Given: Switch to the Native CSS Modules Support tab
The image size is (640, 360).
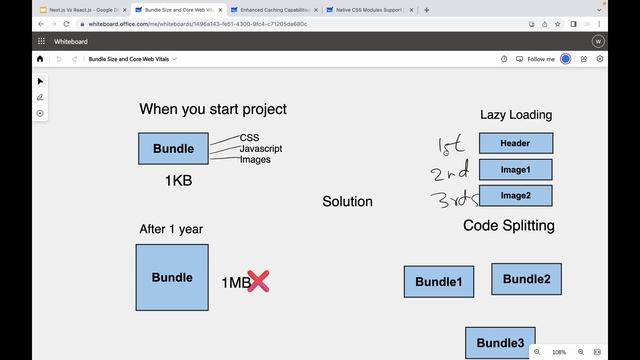Looking at the screenshot, I should (x=369, y=10).
